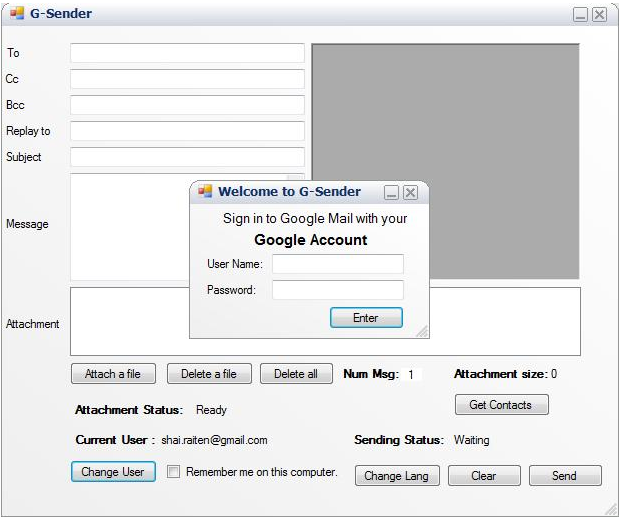Click the Replay to input field
620x517 pixels.
187,131
